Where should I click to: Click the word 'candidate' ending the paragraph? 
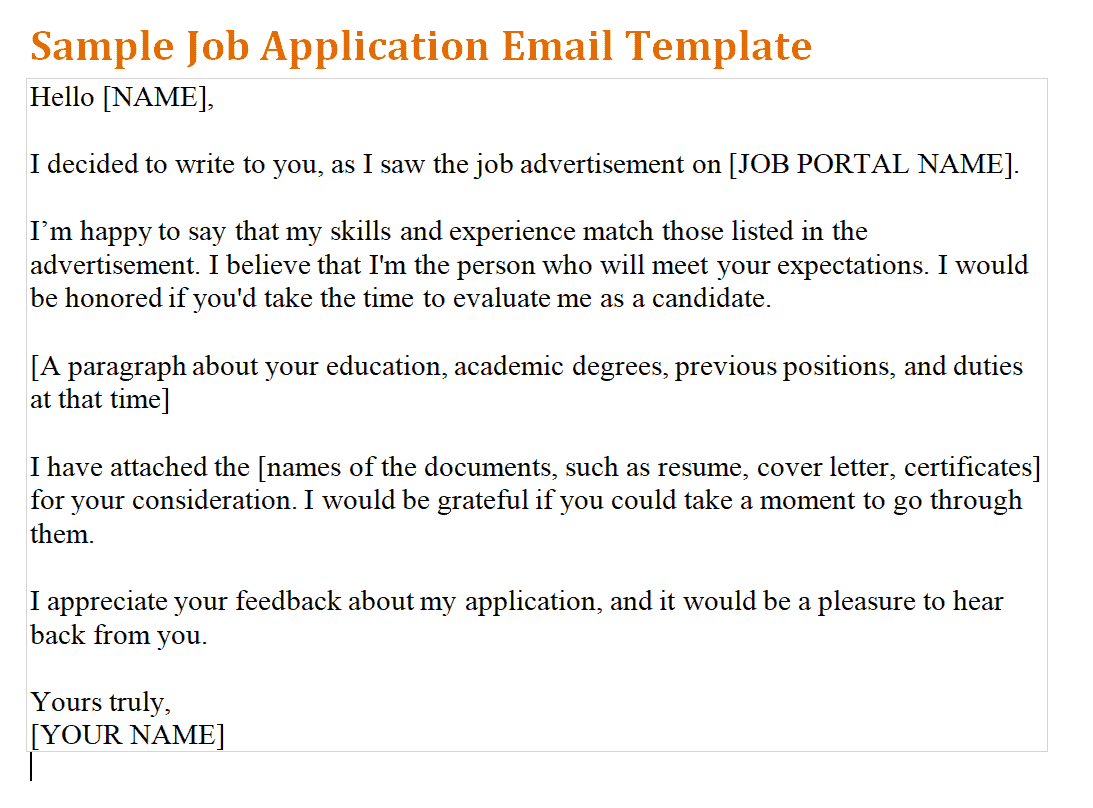pyautogui.click(x=708, y=299)
